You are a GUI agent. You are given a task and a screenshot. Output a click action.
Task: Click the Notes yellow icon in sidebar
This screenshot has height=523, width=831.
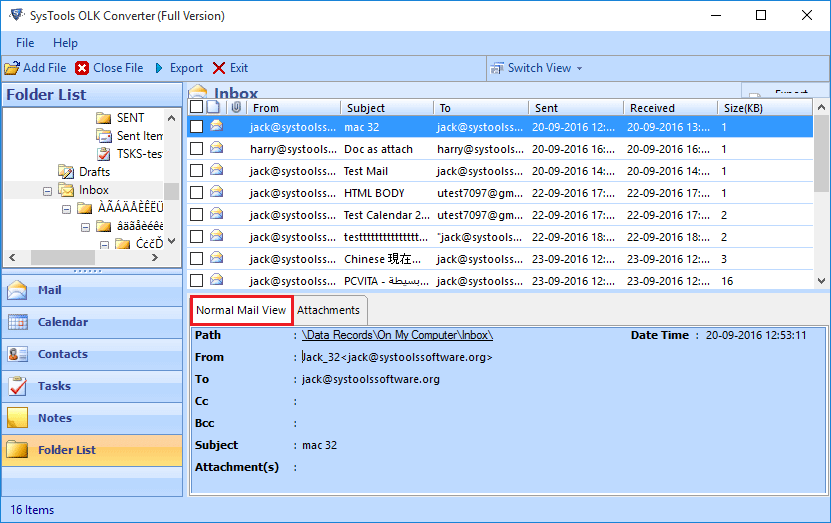(17, 418)
